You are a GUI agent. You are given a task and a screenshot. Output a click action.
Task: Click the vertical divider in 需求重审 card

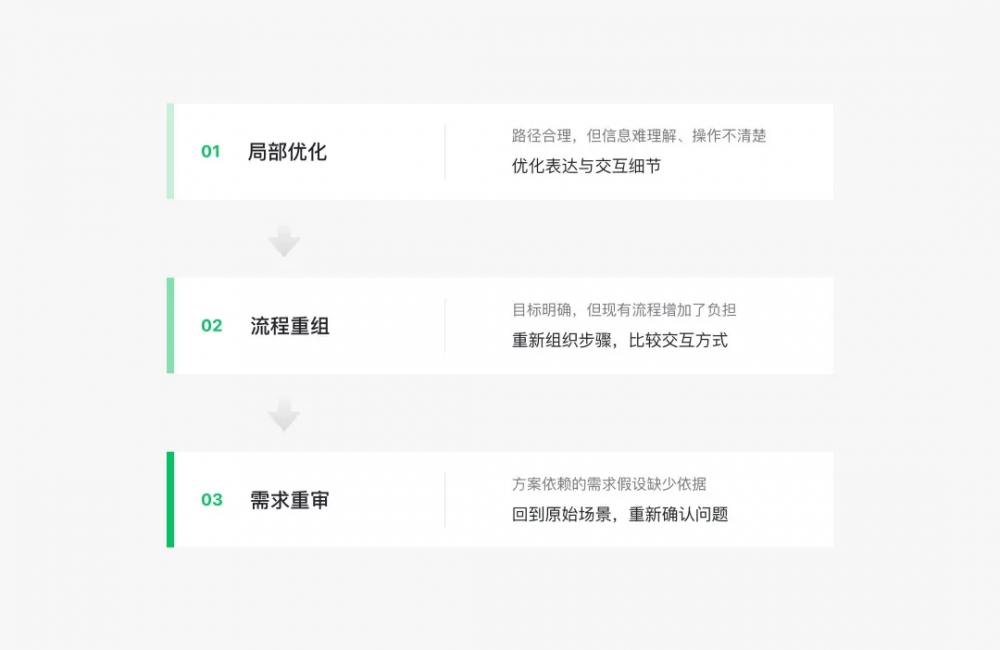tap(445, 499)
